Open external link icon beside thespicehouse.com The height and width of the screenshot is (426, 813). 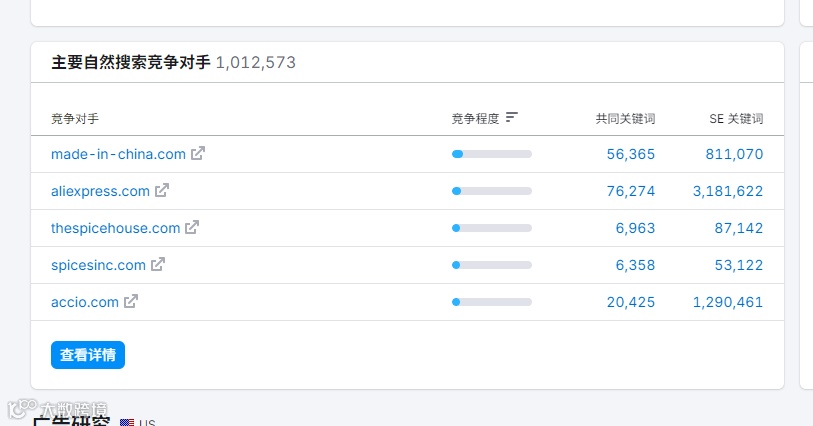pos(192,227)
